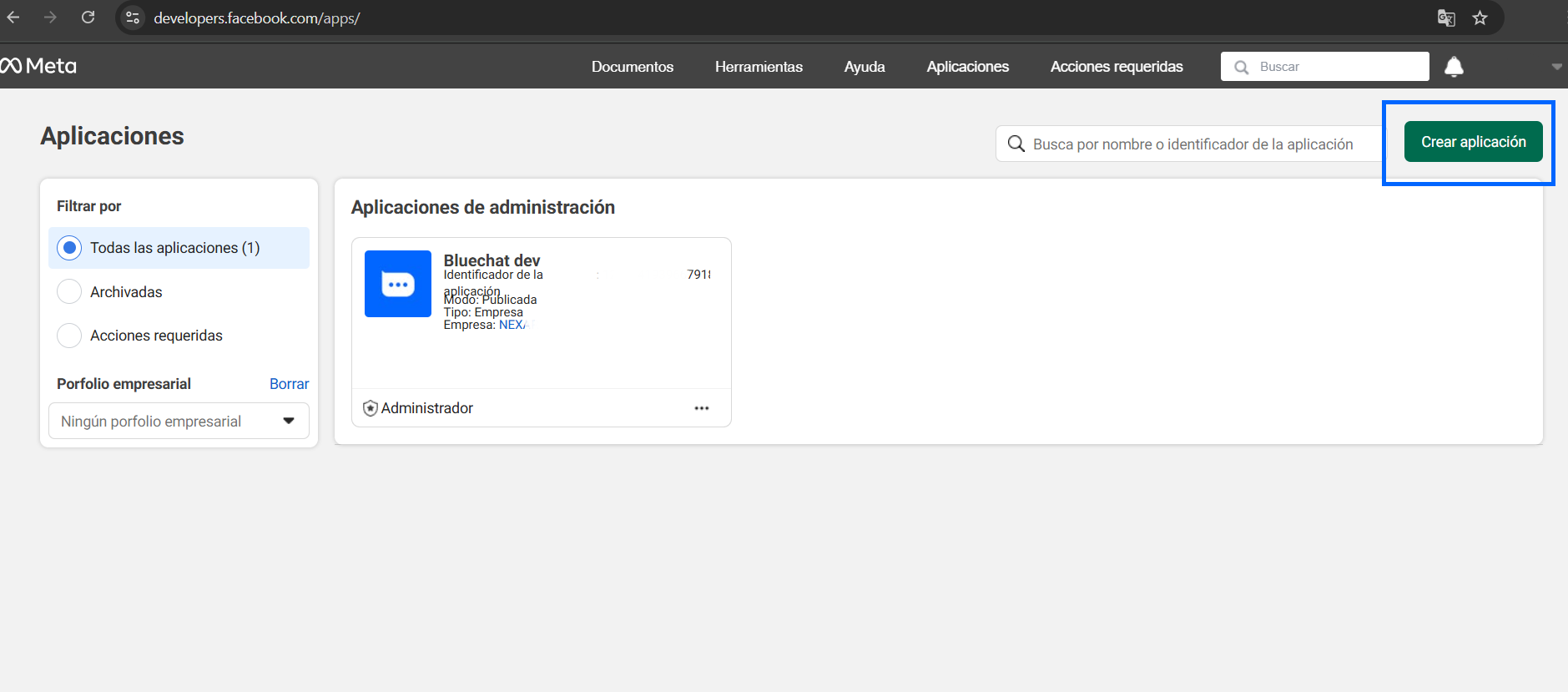Expand Ningún porfolio empresarial dropdown
This screenshot has height=692, width=1568.
click(179, 422)
